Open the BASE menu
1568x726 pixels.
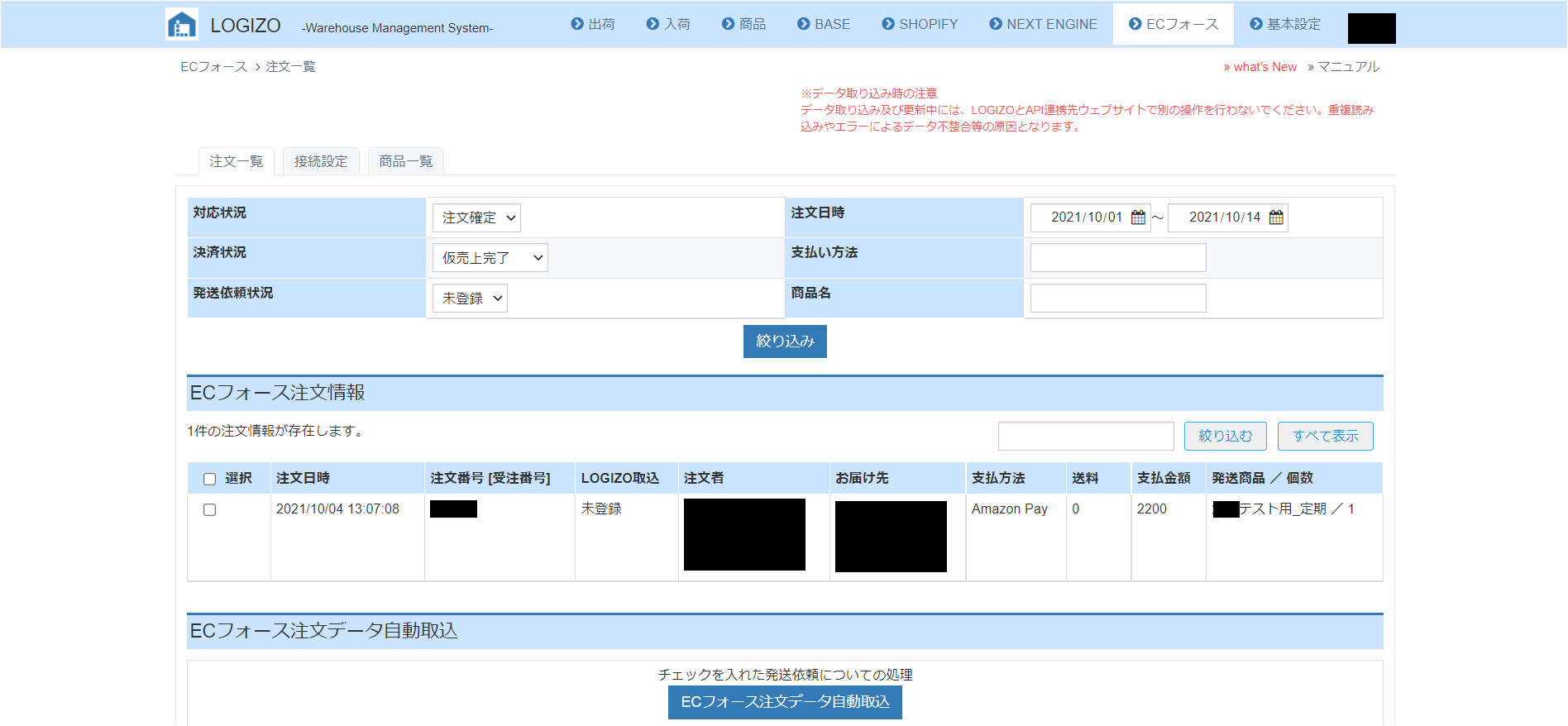pyautogui.click(x=824, y=24)
